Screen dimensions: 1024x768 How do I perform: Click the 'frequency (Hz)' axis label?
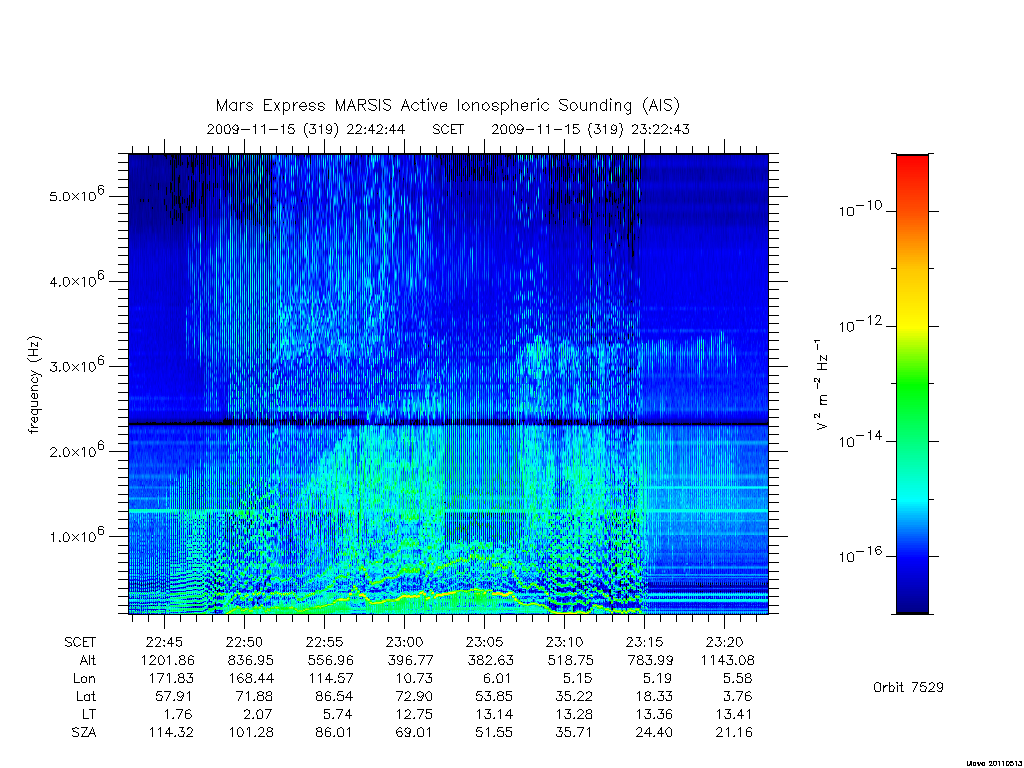coord(35,385)
